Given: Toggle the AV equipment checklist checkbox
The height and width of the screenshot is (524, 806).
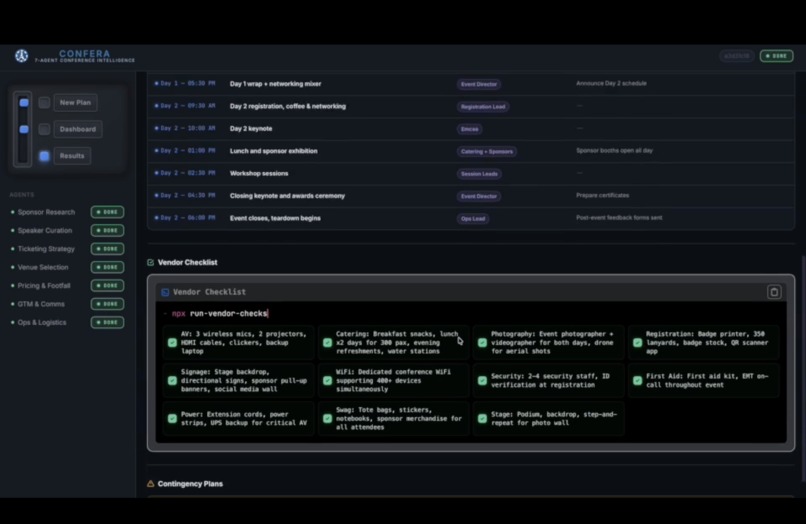Looking at the screenshot, I should tap(172, 342).
